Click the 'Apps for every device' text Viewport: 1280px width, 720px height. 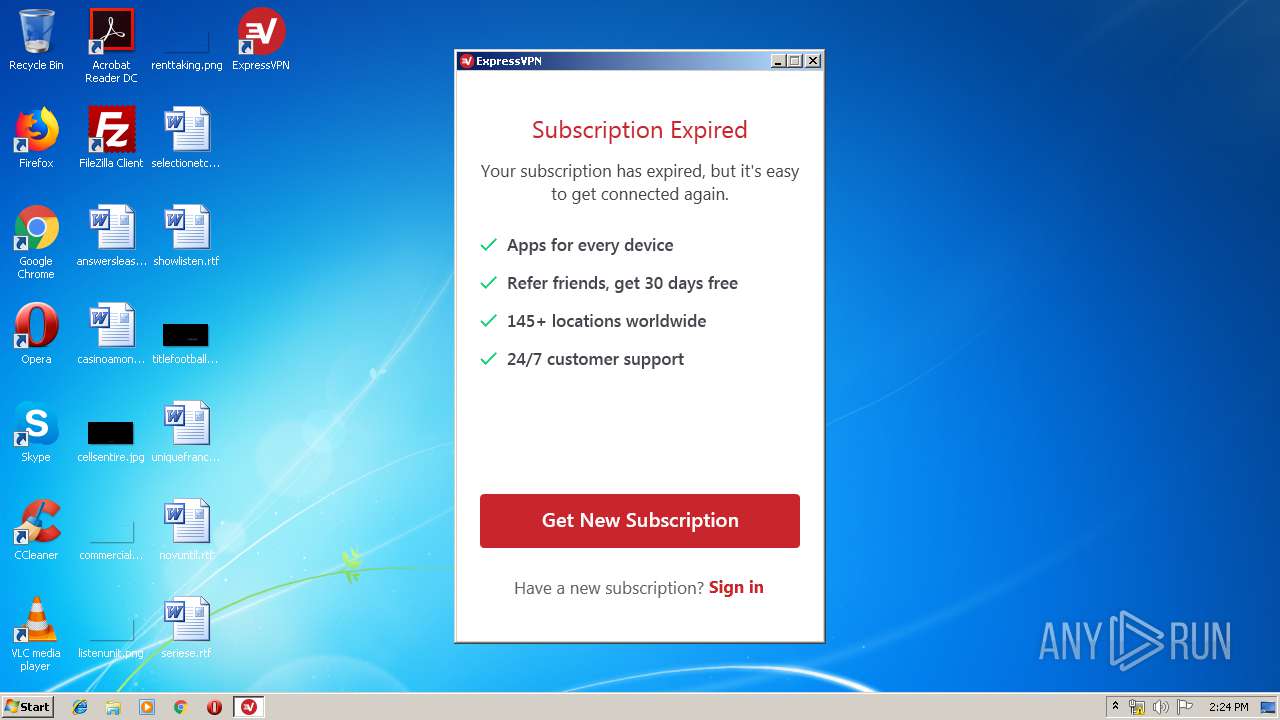(x=590, y=245)
